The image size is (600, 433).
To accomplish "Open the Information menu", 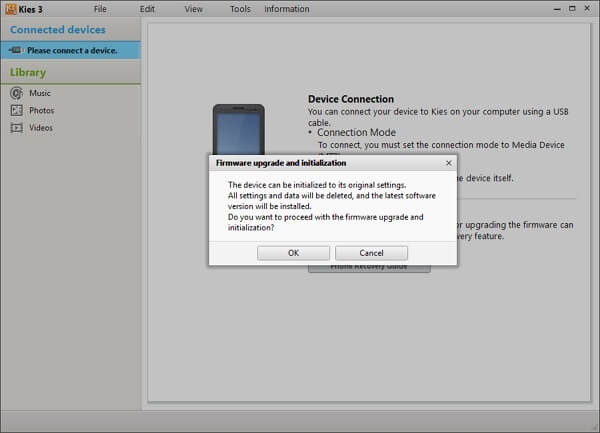I will coord(286,9).
